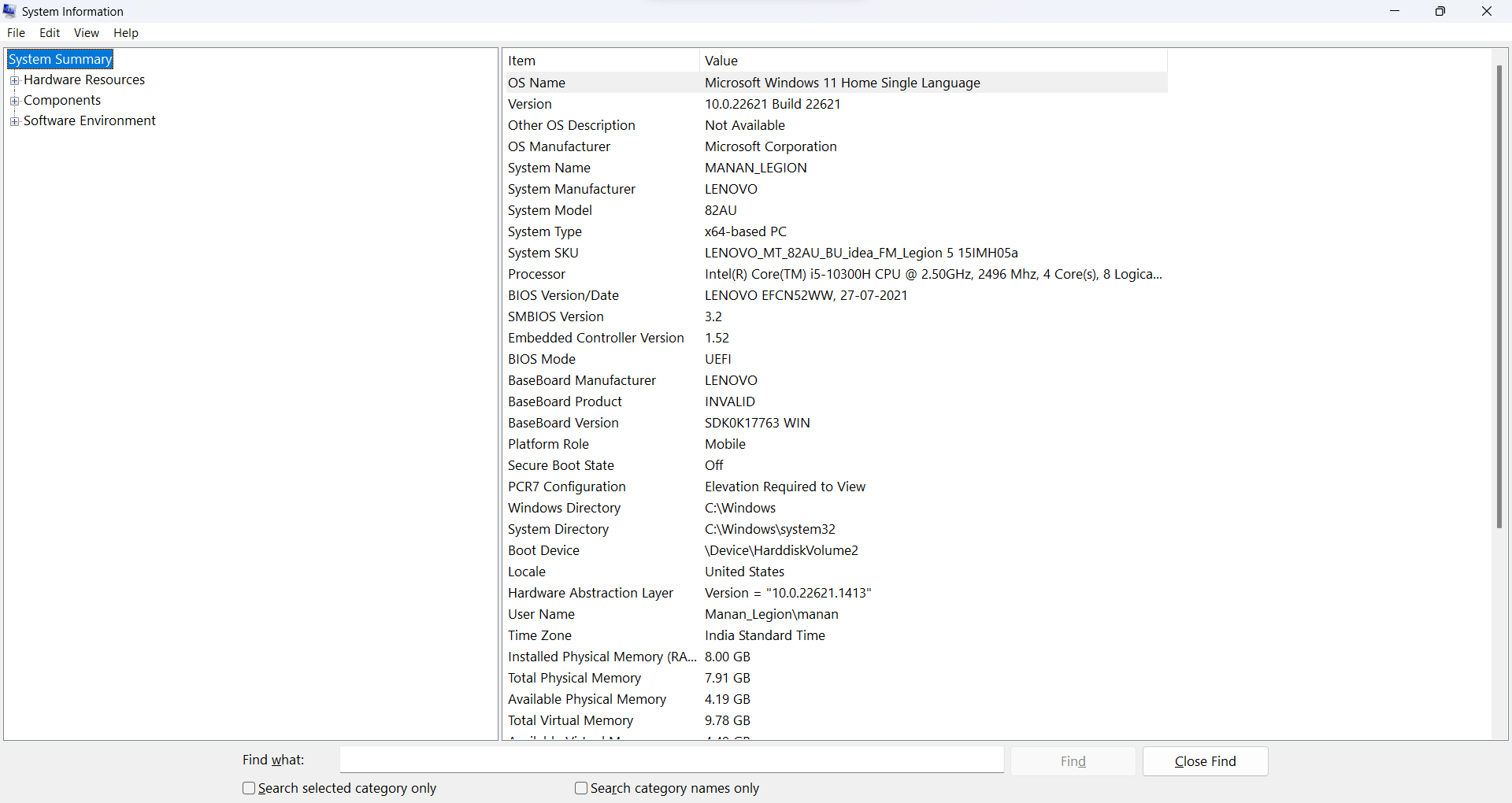Open the File menu
1512x803 pixels.
coord(16,33)
